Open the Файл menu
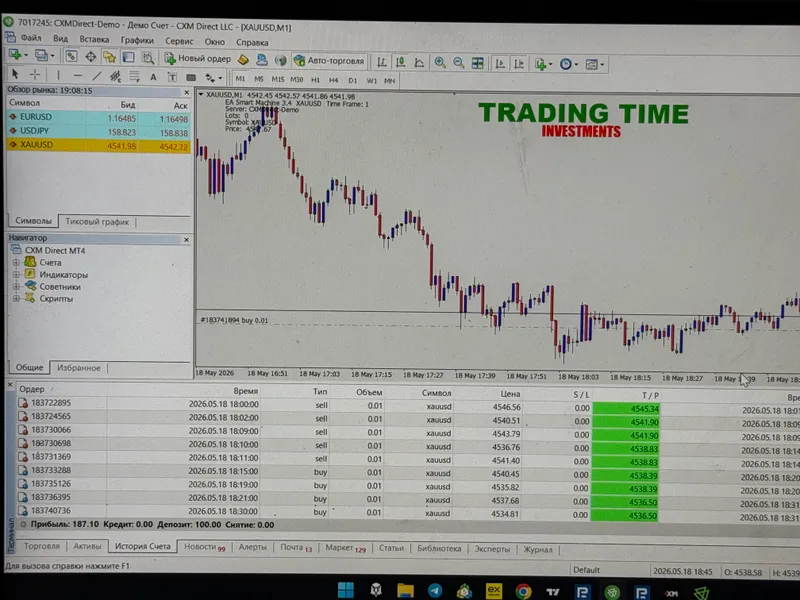The height and width of the screenshot is (600, 800). [31, 38]
